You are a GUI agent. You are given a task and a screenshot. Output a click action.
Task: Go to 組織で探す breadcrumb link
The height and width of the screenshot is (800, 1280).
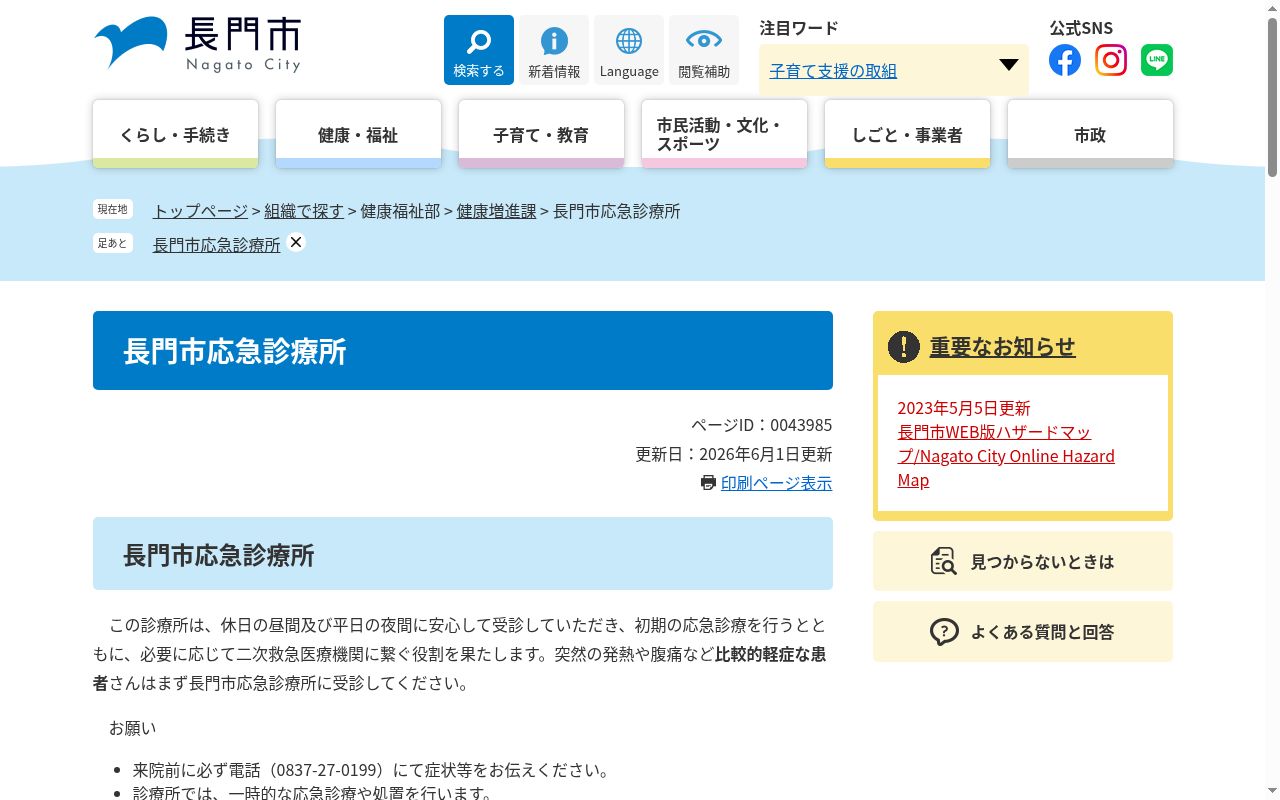tap(304, 211)
